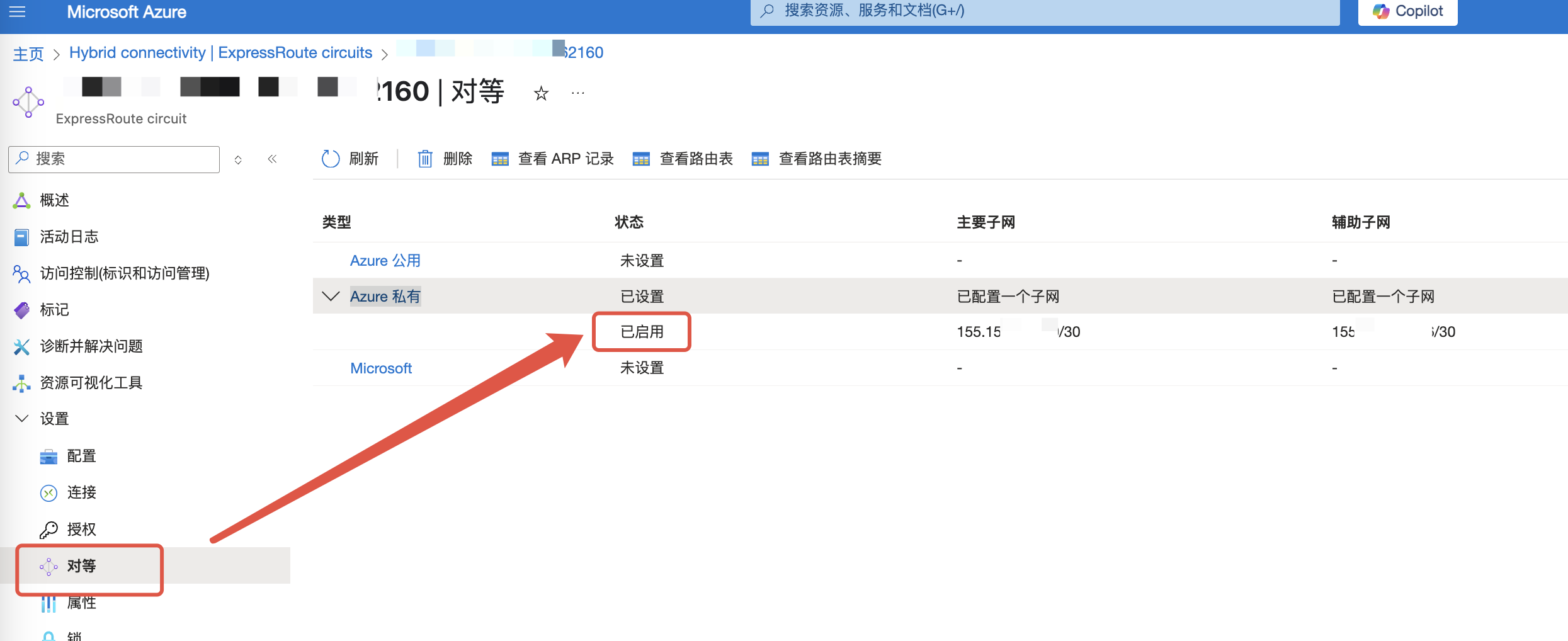Click the 资源可视化工具 hierarchy icon
This screenshot has height=641, width=1568.
[21, 383]
